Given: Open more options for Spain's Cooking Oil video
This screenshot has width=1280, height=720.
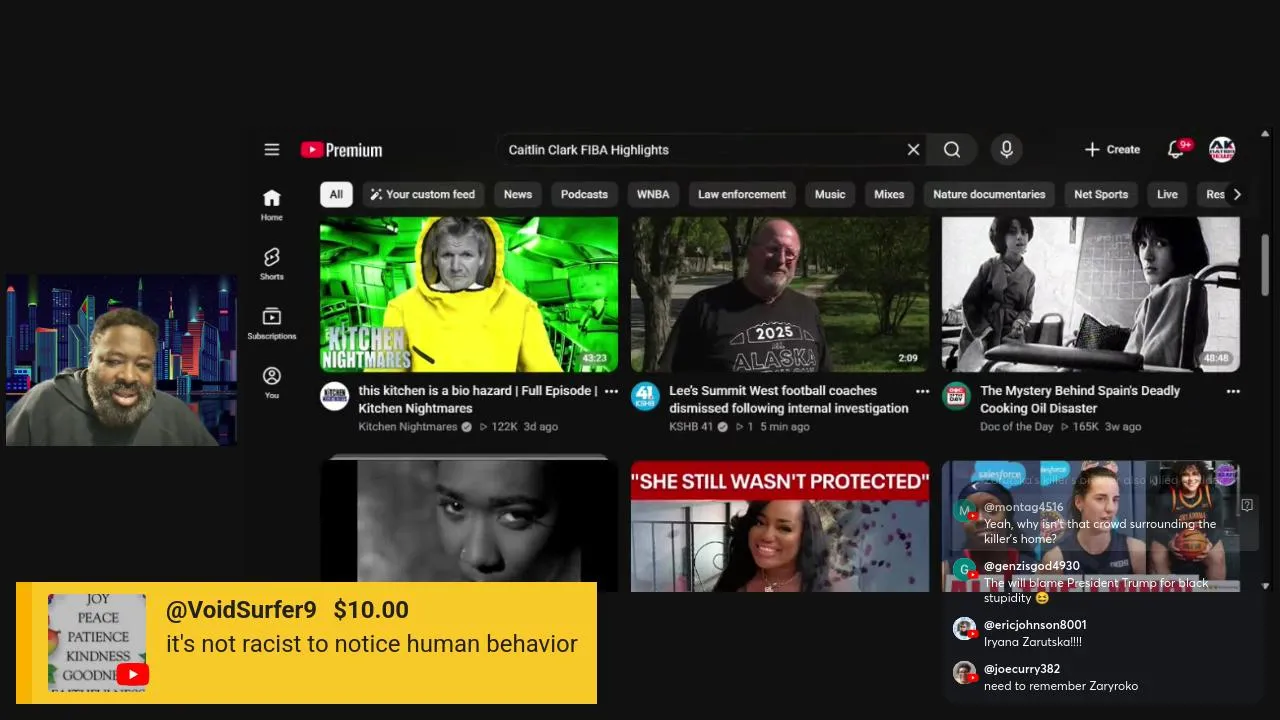Looking at the screenshot, I should point(1233,392).
